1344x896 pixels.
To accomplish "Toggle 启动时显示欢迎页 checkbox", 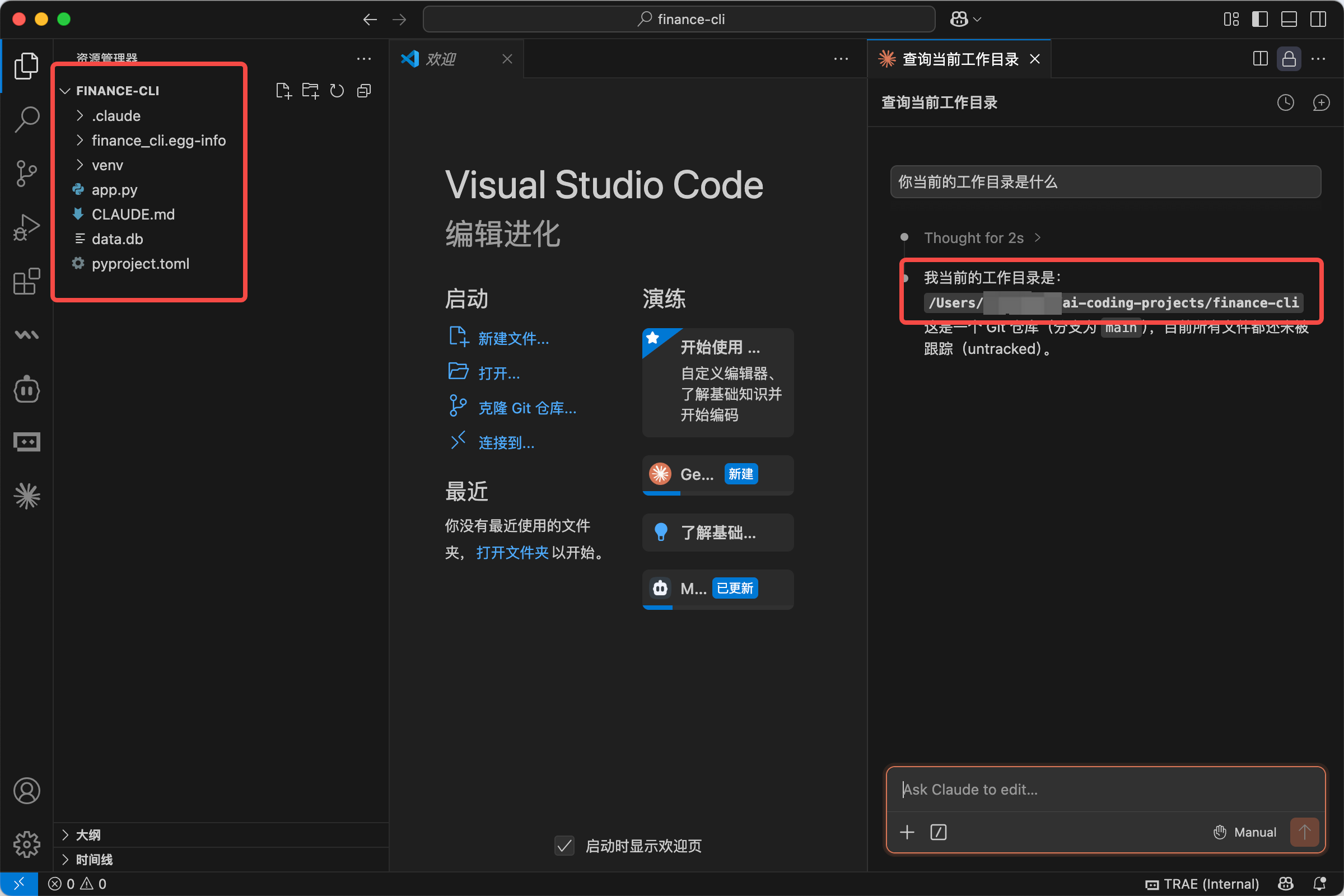I will coord(564,846).
